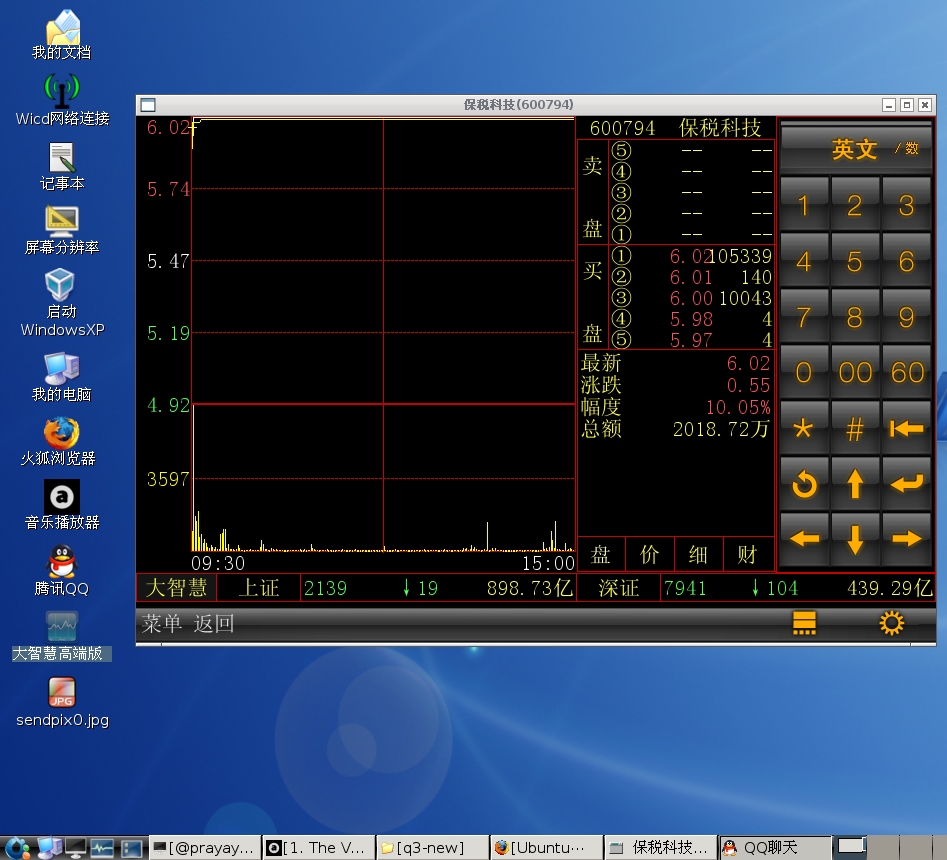Open the 我的电脑 desktop icon

click(x=62, y=377)
